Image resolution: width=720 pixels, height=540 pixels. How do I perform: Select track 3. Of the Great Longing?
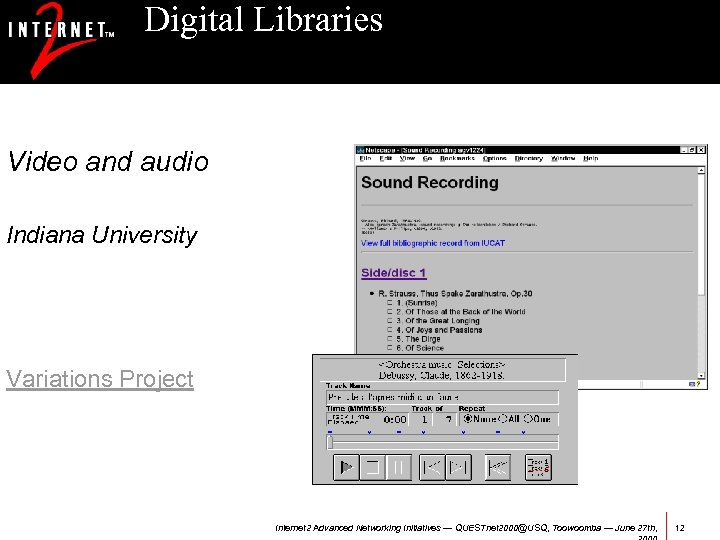[x=438, y=321]
